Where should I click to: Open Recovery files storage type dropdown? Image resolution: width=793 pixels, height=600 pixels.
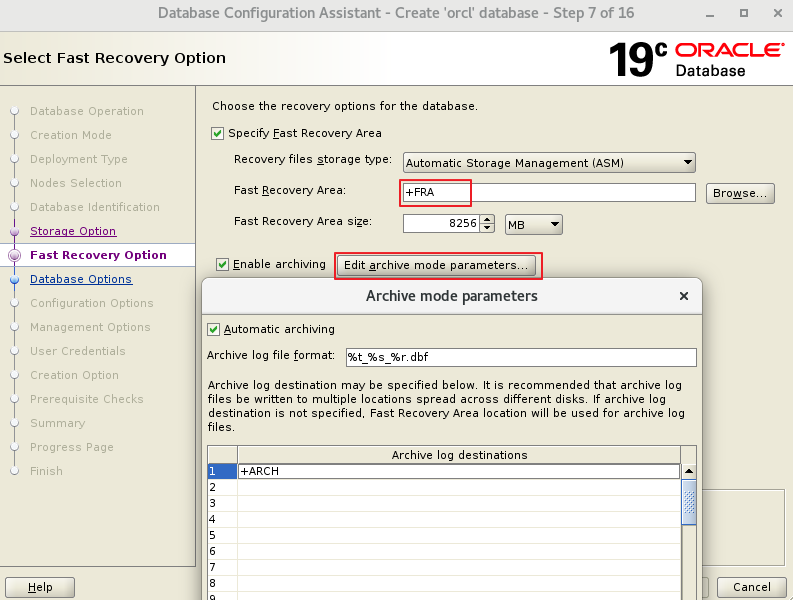[x=549, y=162]
